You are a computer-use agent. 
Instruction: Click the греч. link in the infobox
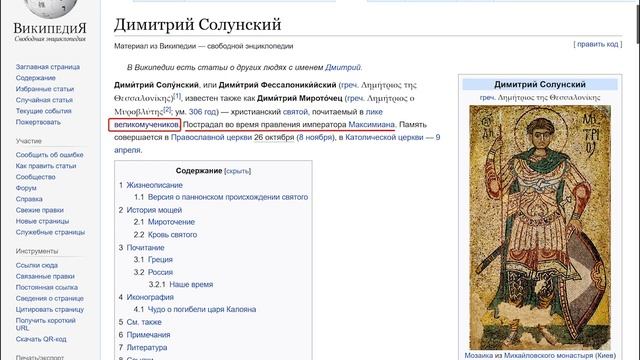pos(488,98)
